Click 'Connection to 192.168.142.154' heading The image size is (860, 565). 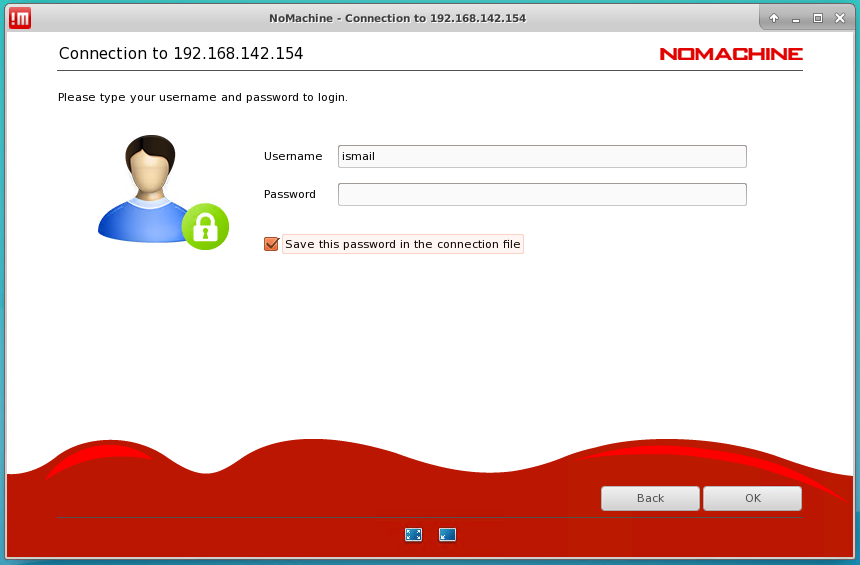tap(181, 53)
